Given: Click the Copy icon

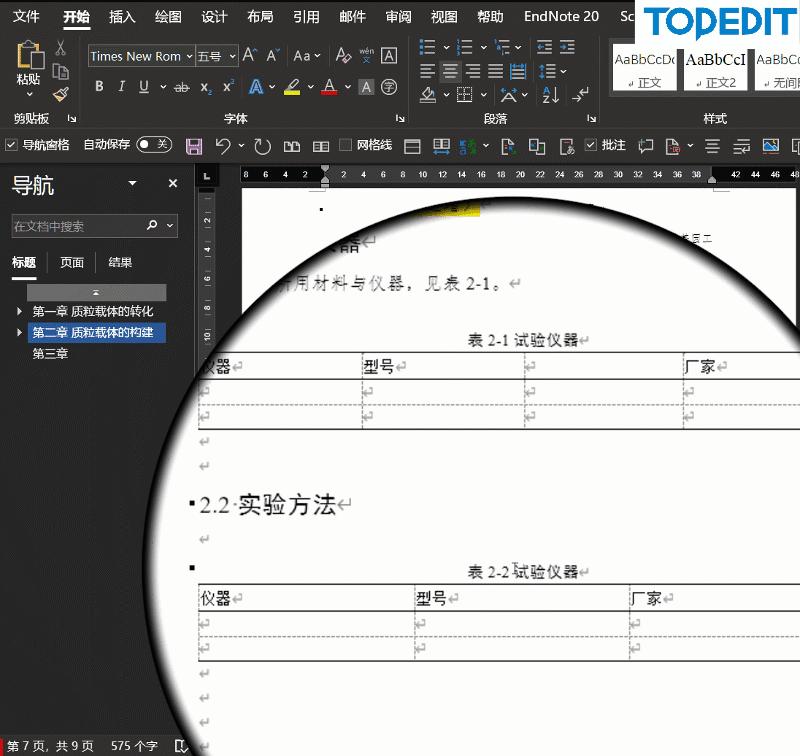Looking at the screenshot, I should click(x=60, y=71).
